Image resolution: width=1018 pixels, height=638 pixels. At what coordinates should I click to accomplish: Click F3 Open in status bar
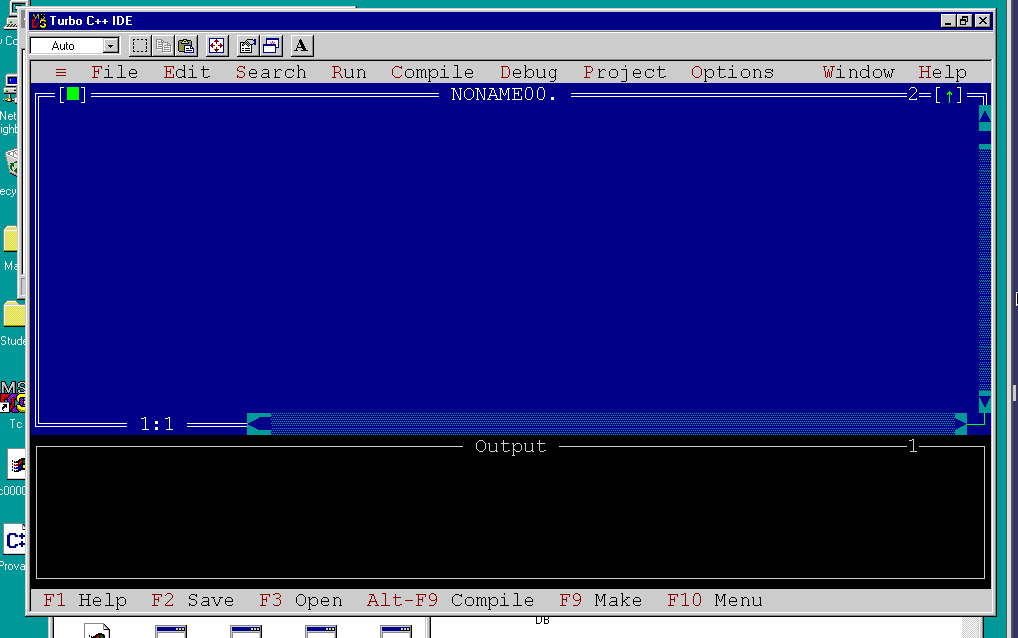click(x=301, y=600)
